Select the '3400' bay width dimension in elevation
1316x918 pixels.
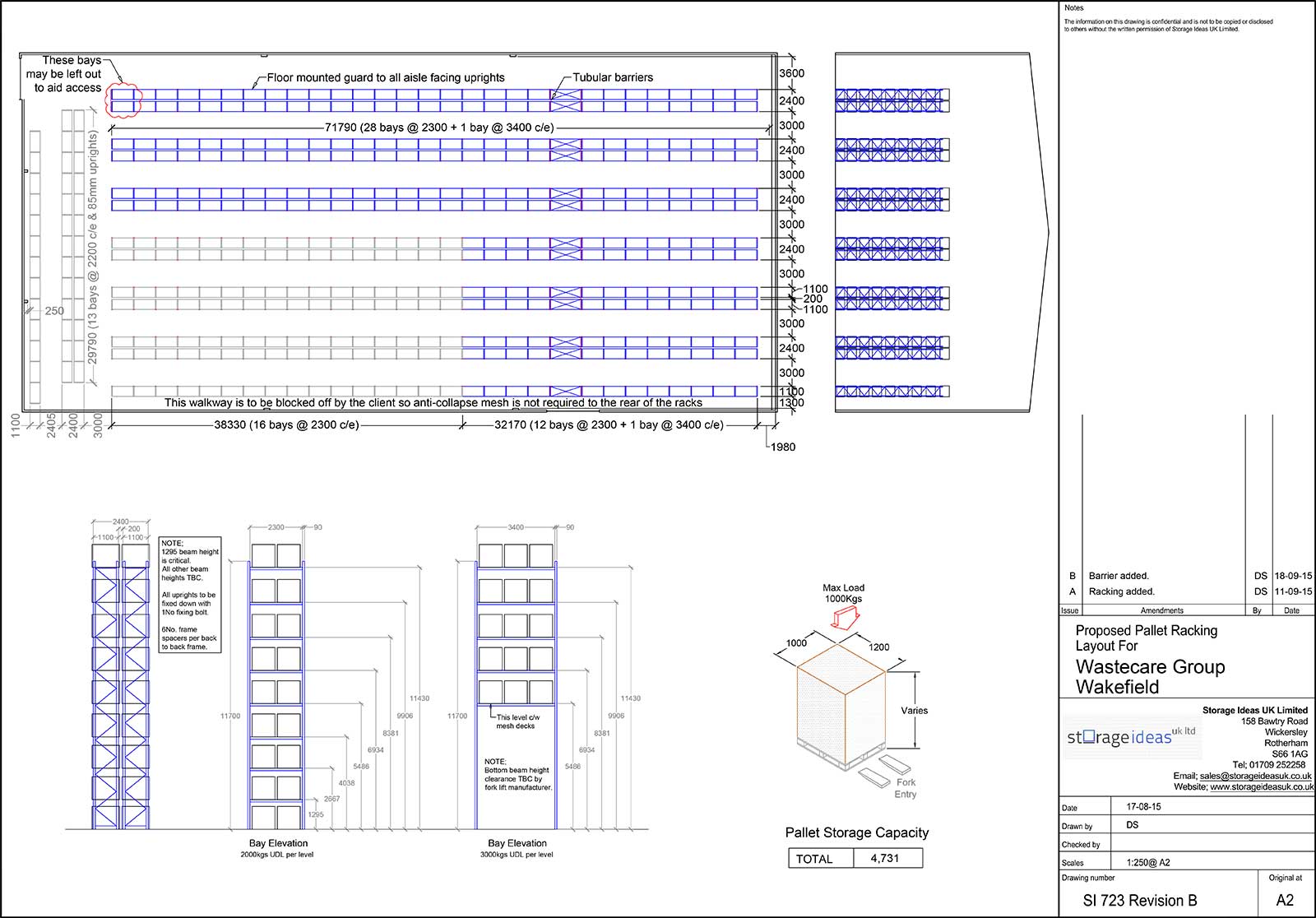coord(516,527)
